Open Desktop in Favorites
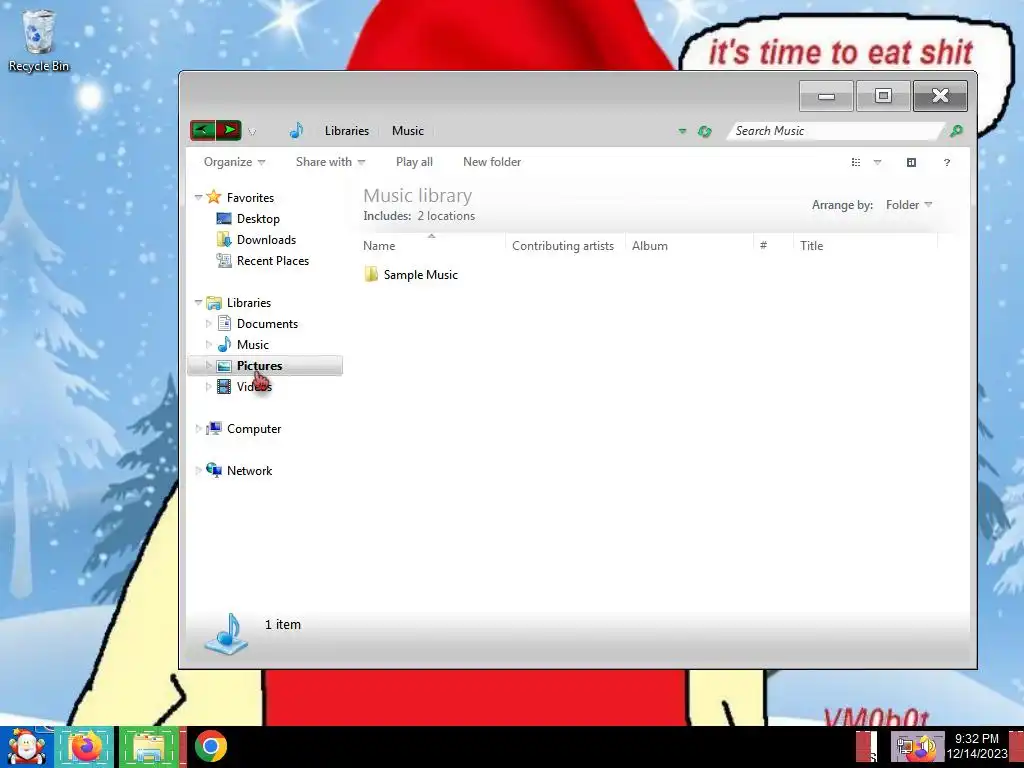 [x=258, y=219]
